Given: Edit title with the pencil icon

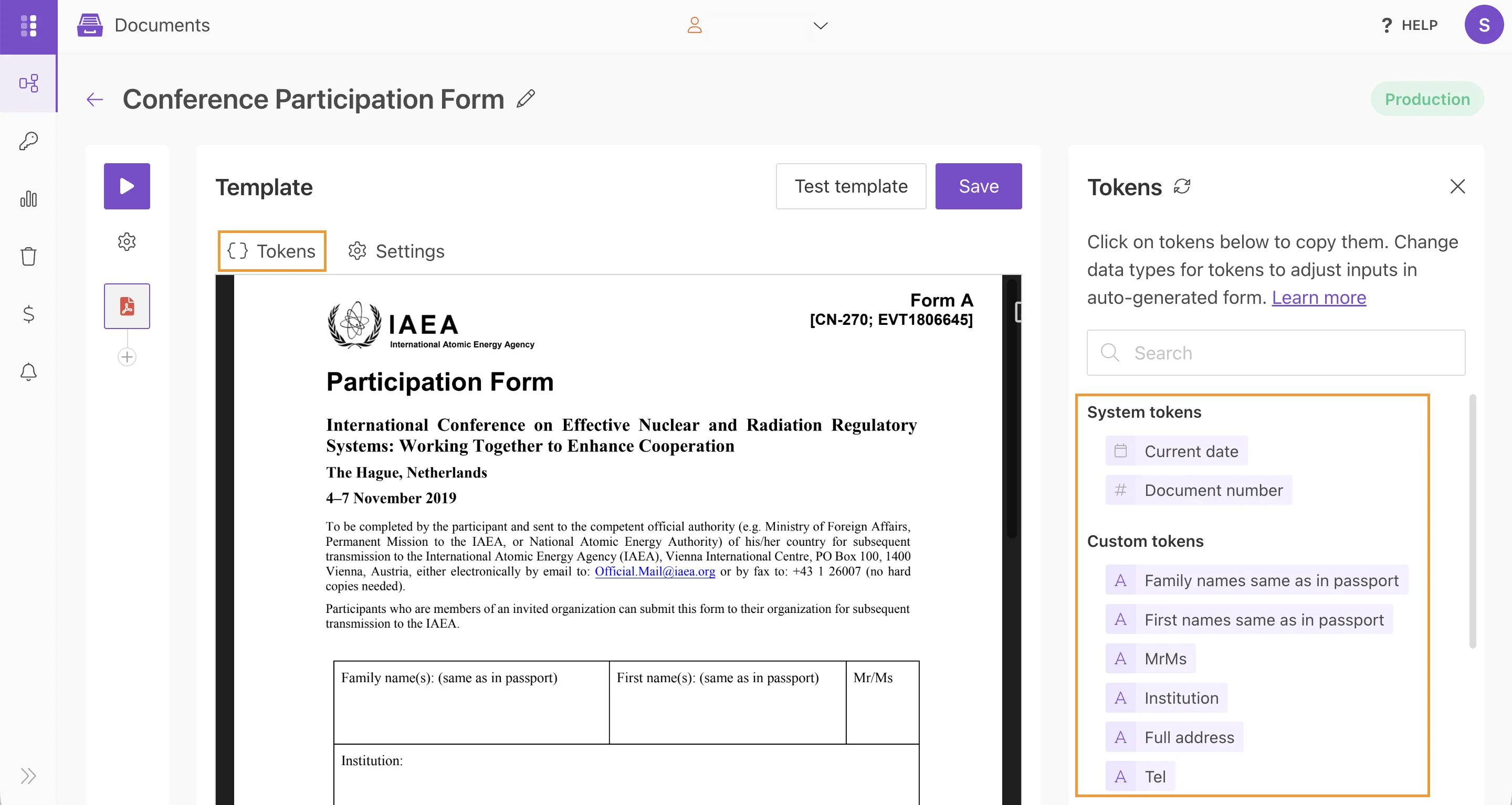Looking at the screenshot, I should [x=526, y=99].
